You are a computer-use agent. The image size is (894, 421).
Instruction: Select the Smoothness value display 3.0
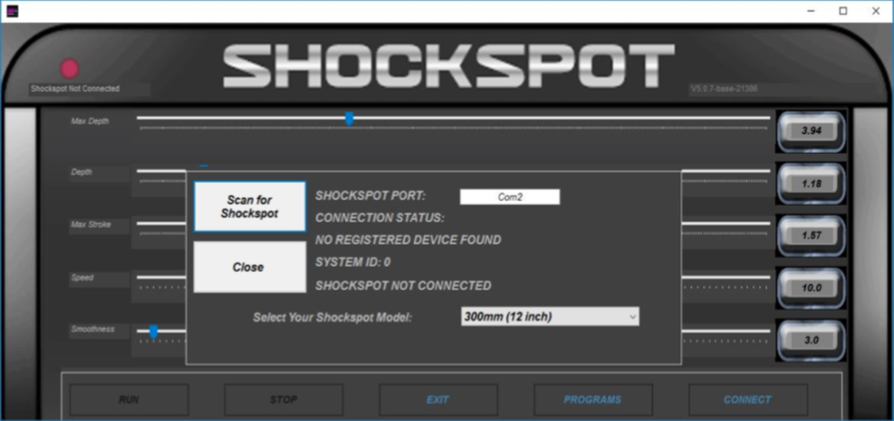point(810,340)
